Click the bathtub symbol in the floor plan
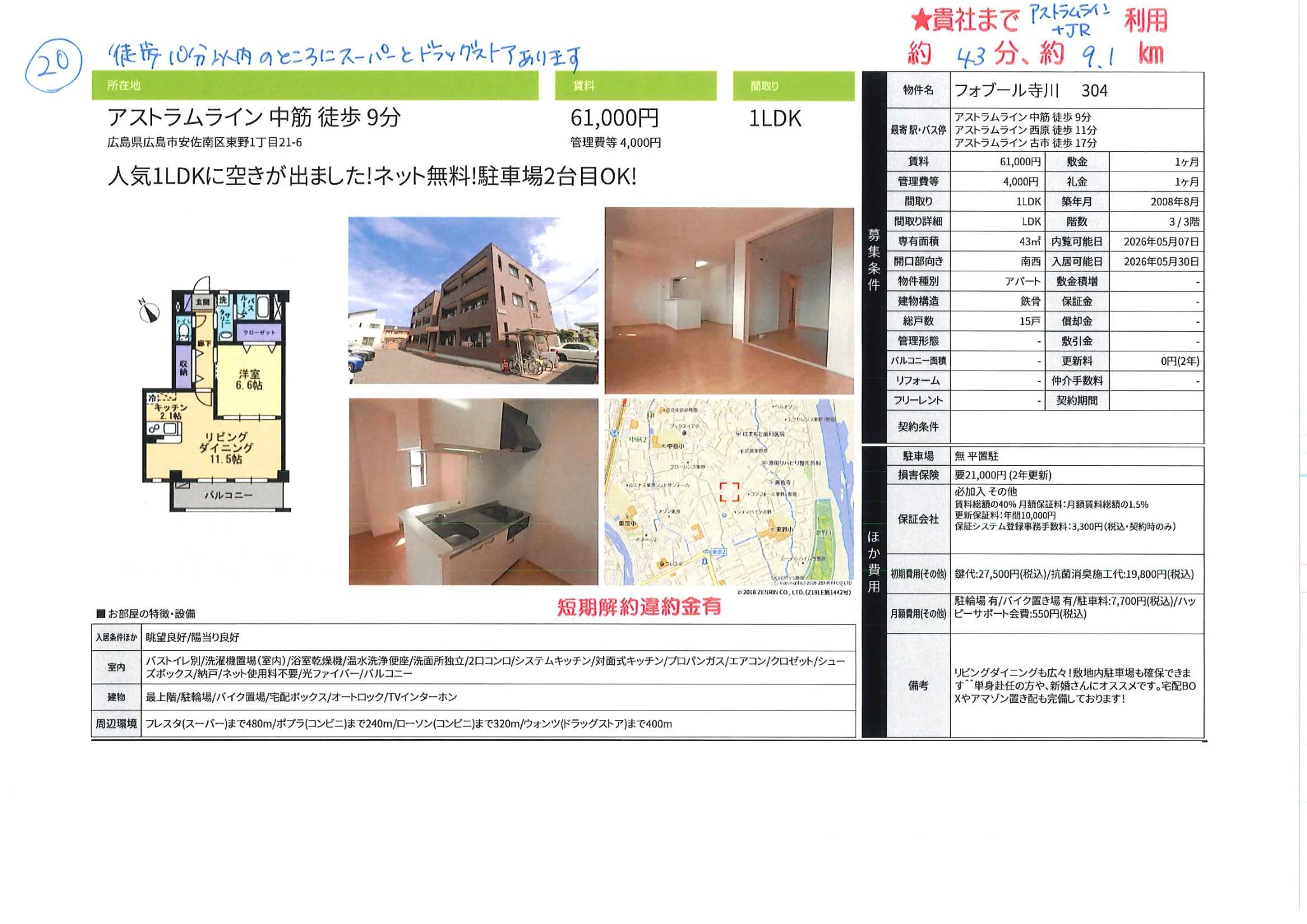1307x924 pixels. pos(263,307)
